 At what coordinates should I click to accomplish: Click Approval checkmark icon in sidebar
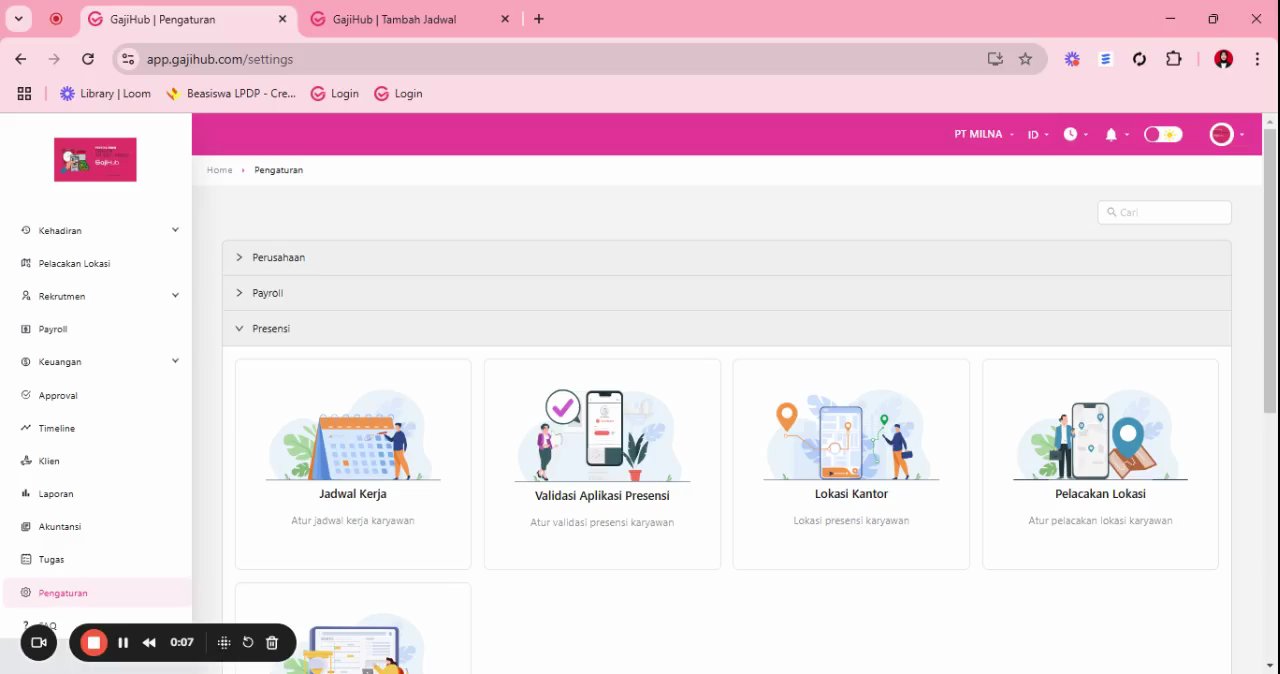click(x=26, y=395)
